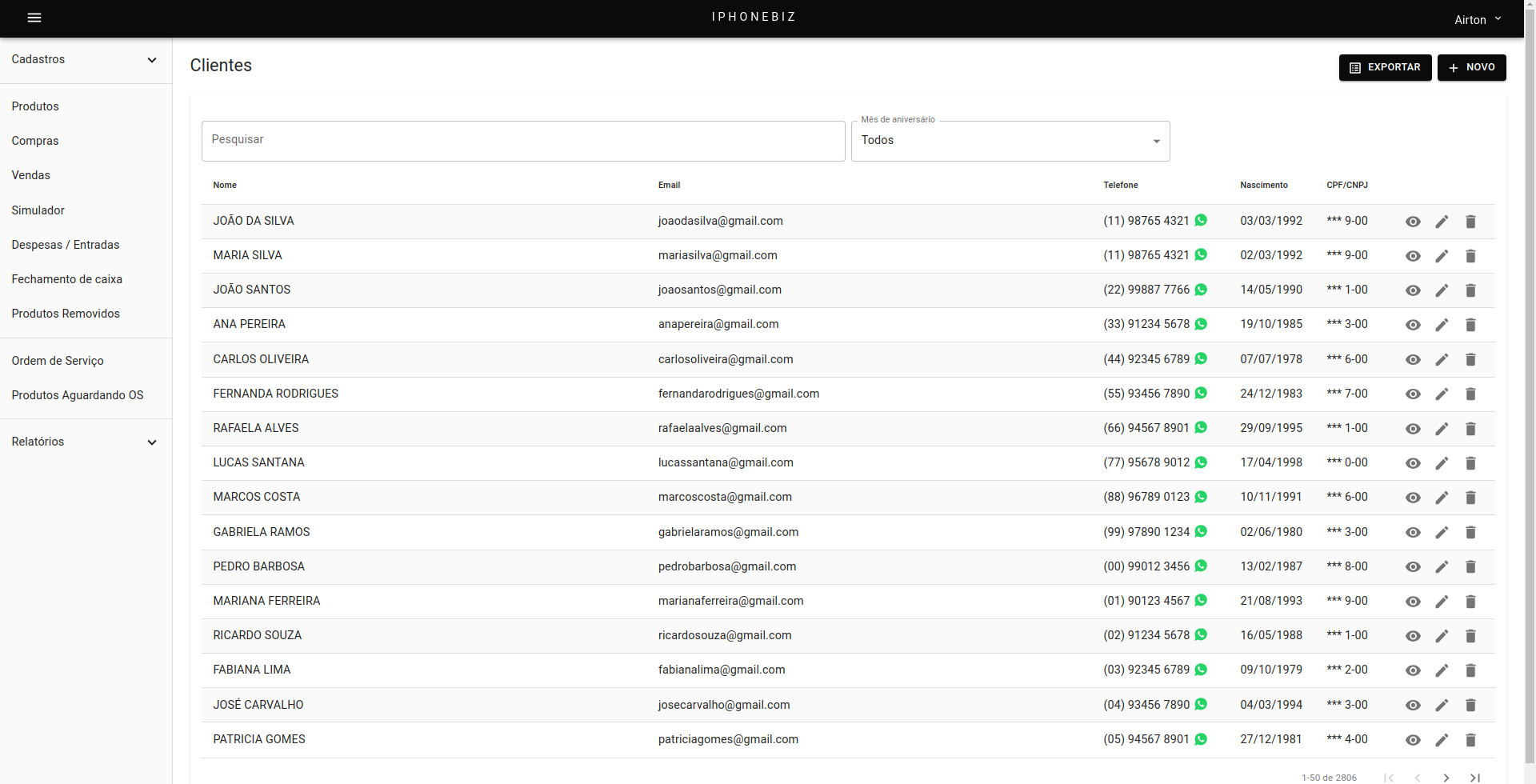
Task: Click trash icon for CARLOS OLIVEIRA
Action: point(1470,360)
